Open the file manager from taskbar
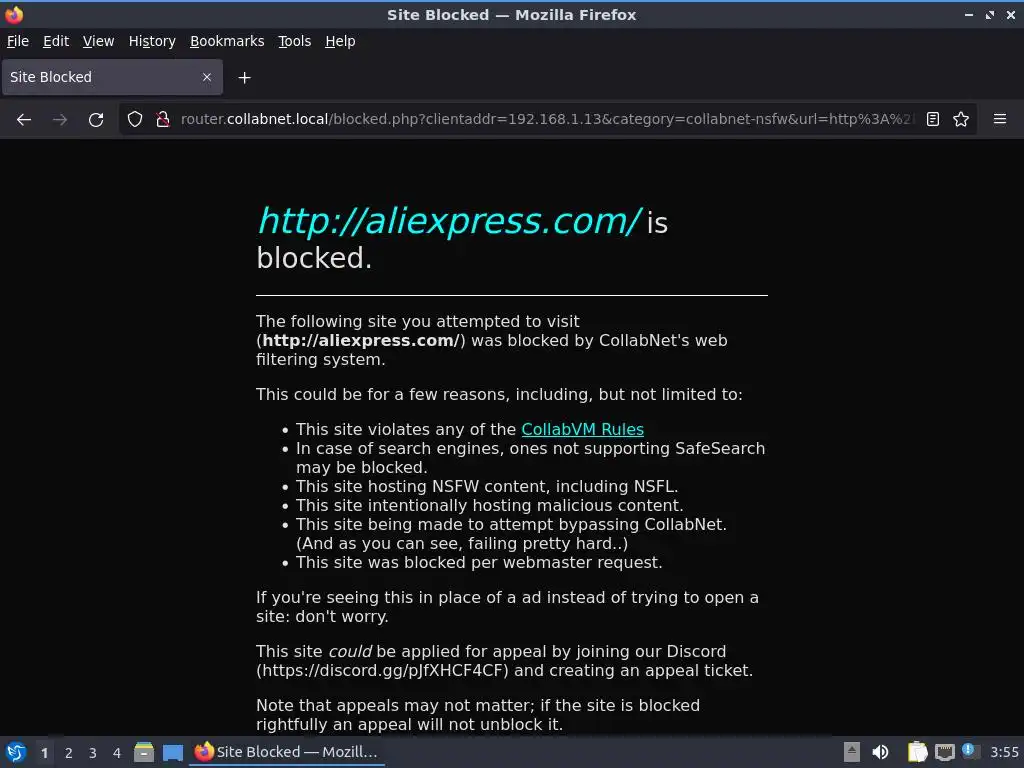Viewport: 1024px width, 768px height. pyautogui.click(x=144, y=752)
